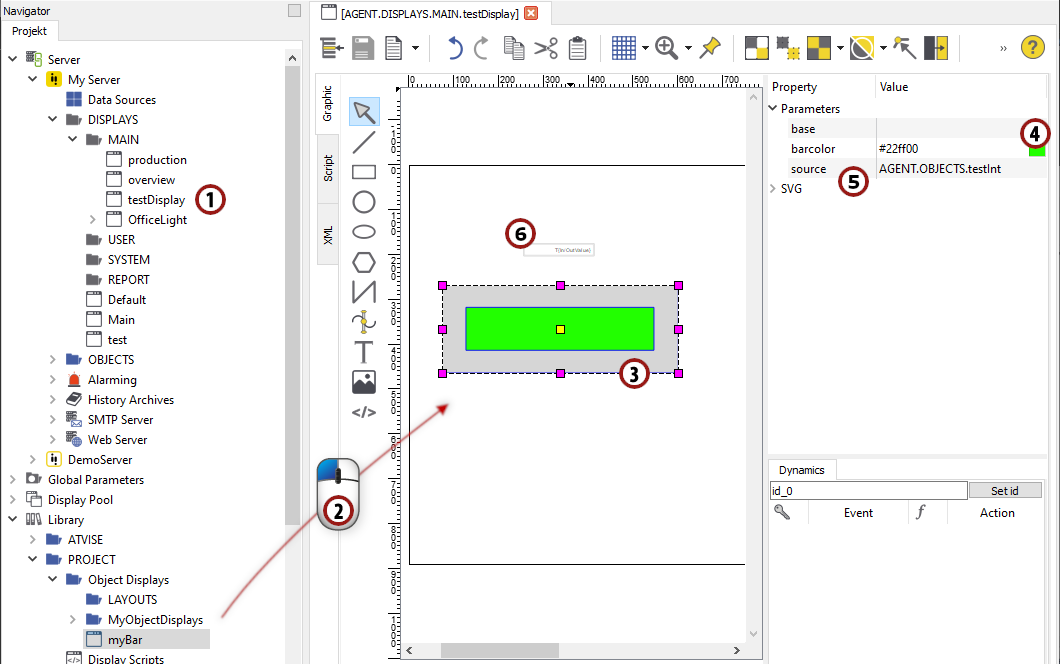The width and height of the screenshot is (1060, 665).
Task: Switch to the Script tab
Action: coord(328,167)
